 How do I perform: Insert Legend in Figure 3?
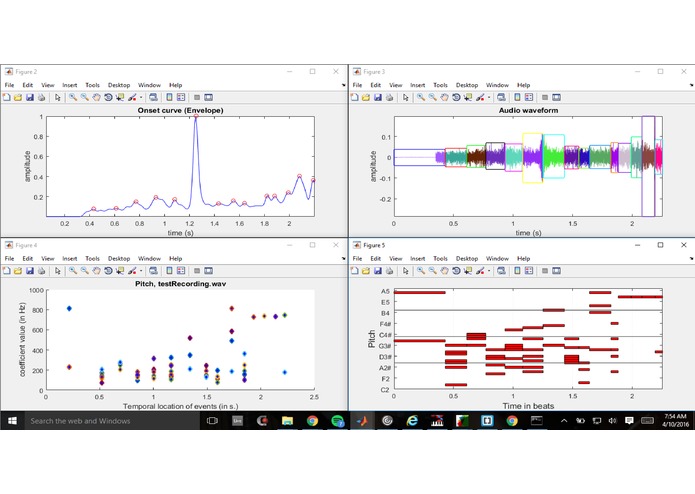(529, 97)
